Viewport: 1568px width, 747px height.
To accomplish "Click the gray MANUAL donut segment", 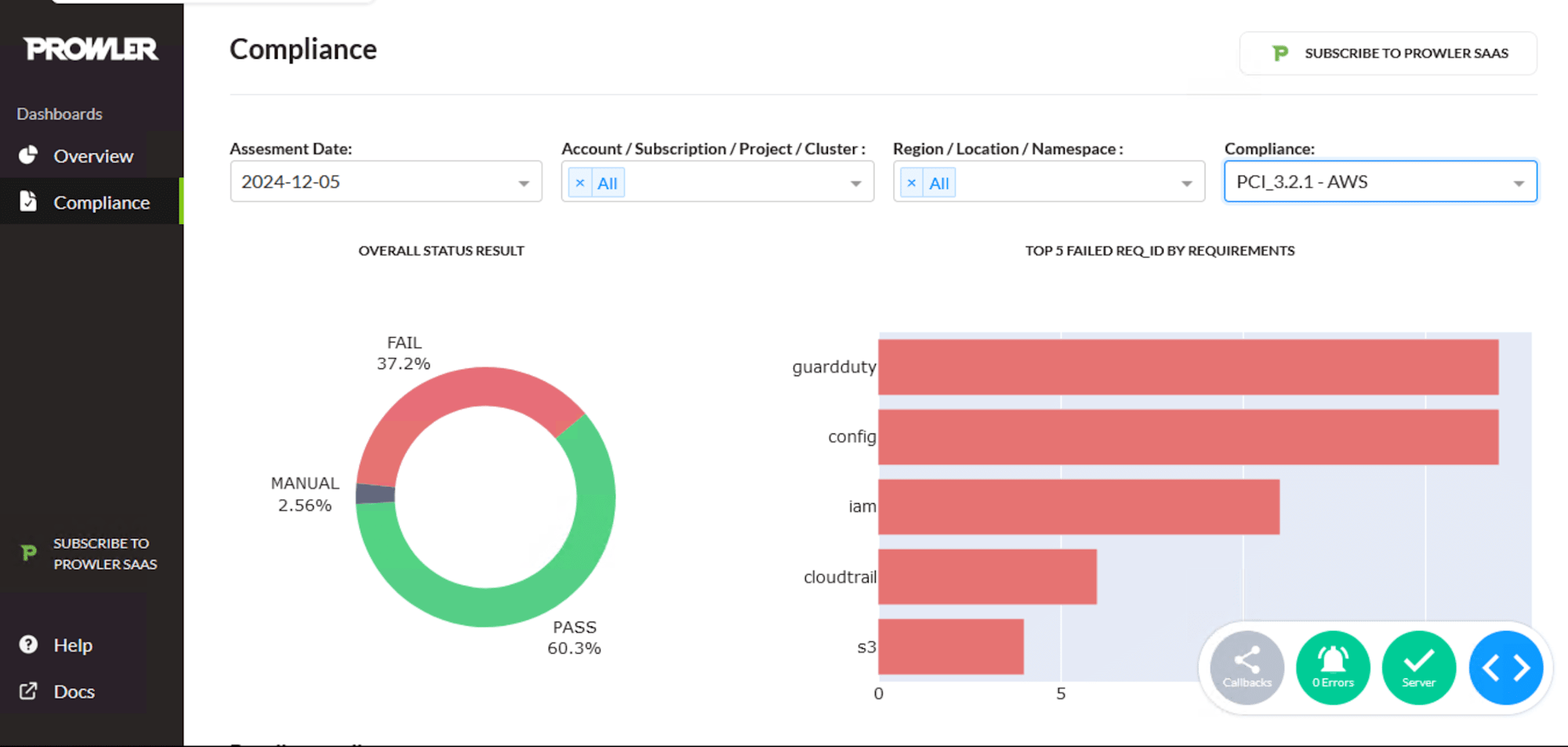I will tap(376, 493).
